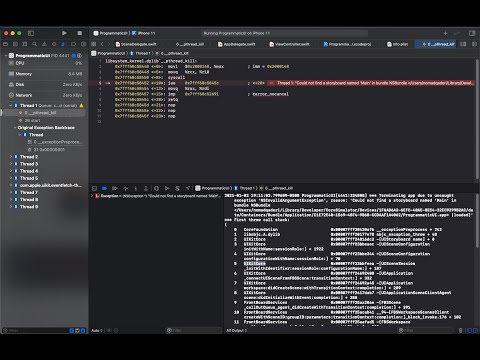The height and width of the screenshot is (360, 480).
Task: Open the Report navigator icon
Action: click(x=83, y=44)
